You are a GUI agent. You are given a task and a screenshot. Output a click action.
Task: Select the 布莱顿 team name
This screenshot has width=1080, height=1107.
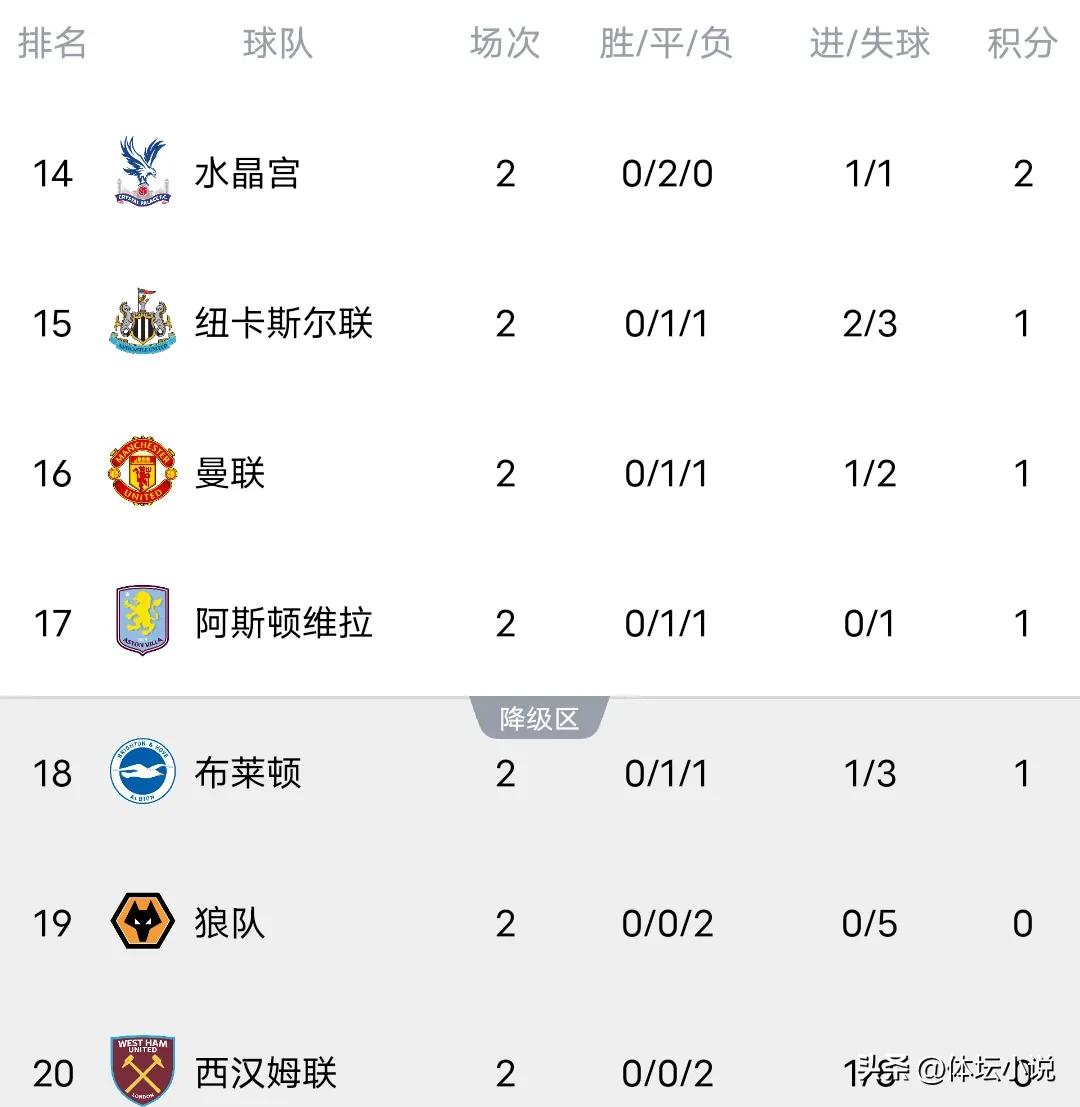[247, 772]
